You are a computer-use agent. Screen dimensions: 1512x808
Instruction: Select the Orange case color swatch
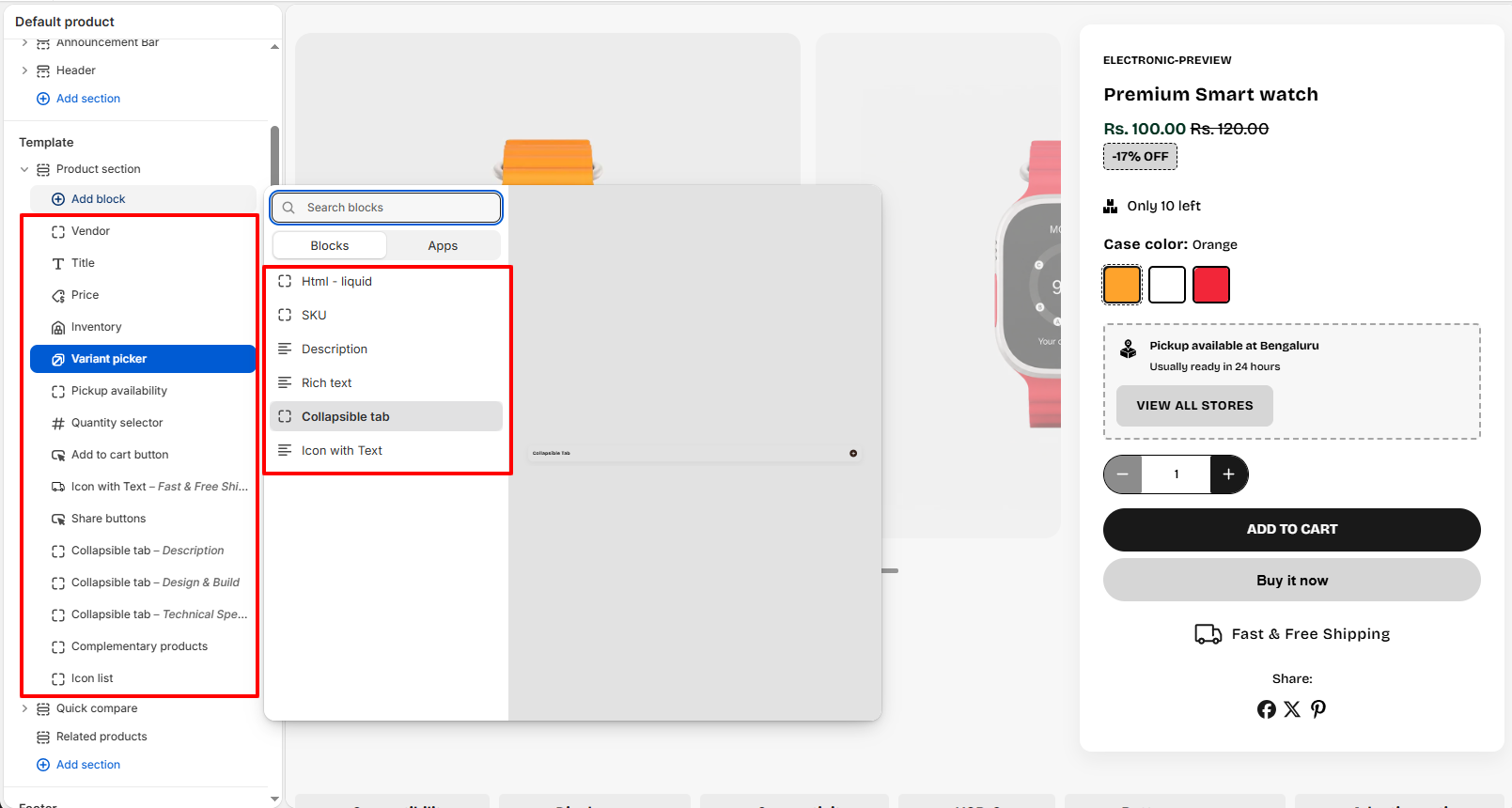[x=1122, y=285]
